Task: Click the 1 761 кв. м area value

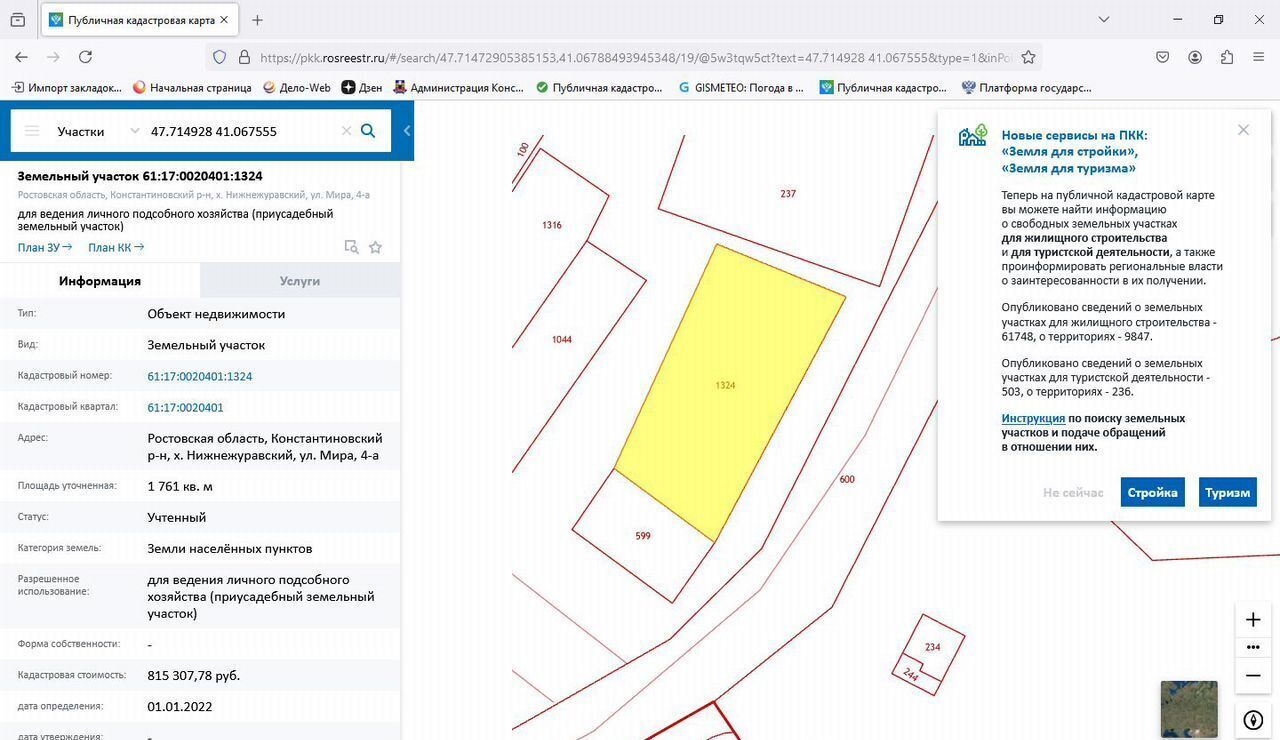Action: [x=180, y=487]
